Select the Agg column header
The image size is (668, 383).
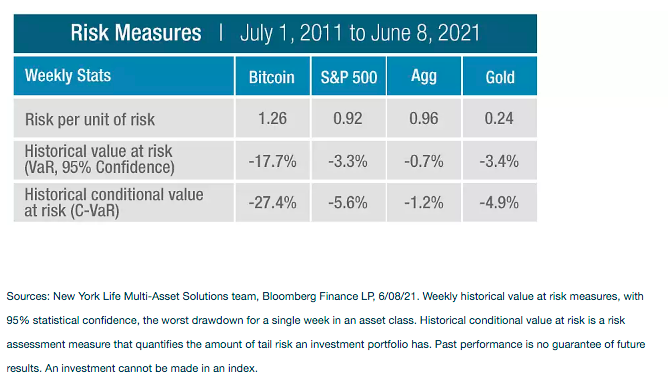click(x=424, y=76)
